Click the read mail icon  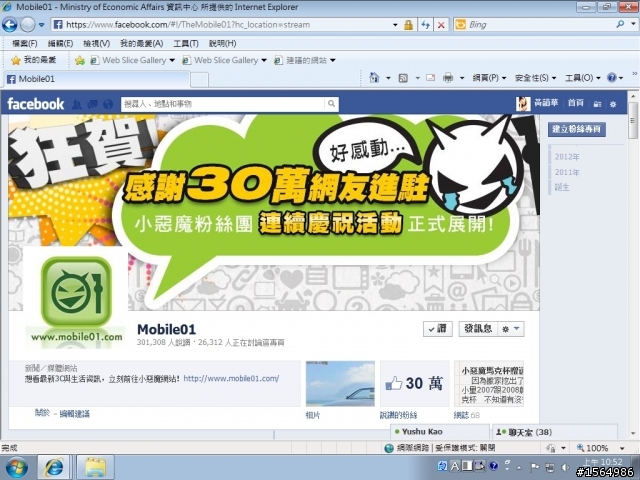pyautogui.click(x=430, y=77)
